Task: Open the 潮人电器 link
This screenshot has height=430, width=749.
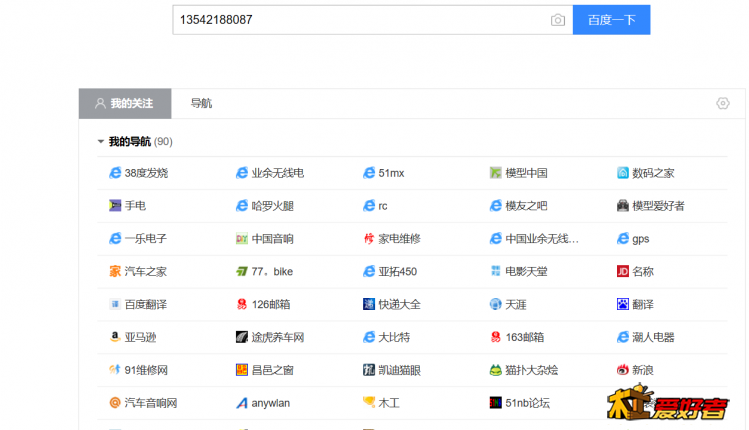Action: coord(653,337)
